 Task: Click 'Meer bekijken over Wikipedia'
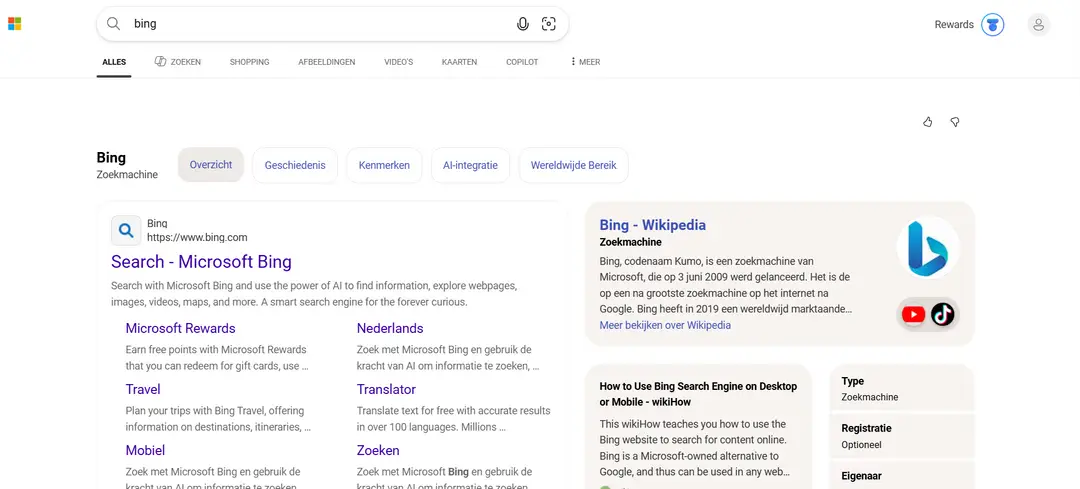click(x=665, y=325)
